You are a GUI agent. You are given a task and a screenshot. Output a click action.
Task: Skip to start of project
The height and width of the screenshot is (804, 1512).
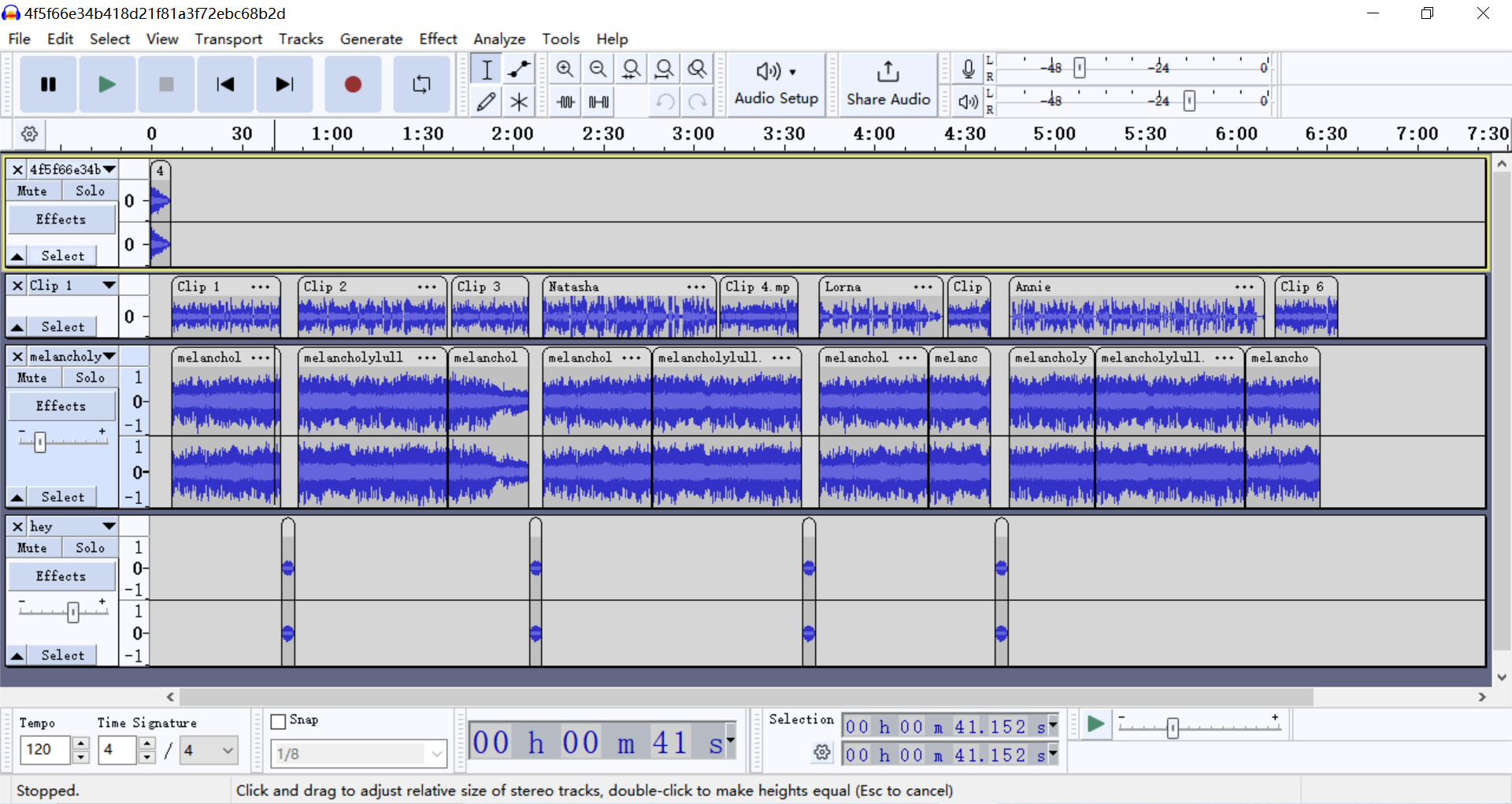coord(225,84)
